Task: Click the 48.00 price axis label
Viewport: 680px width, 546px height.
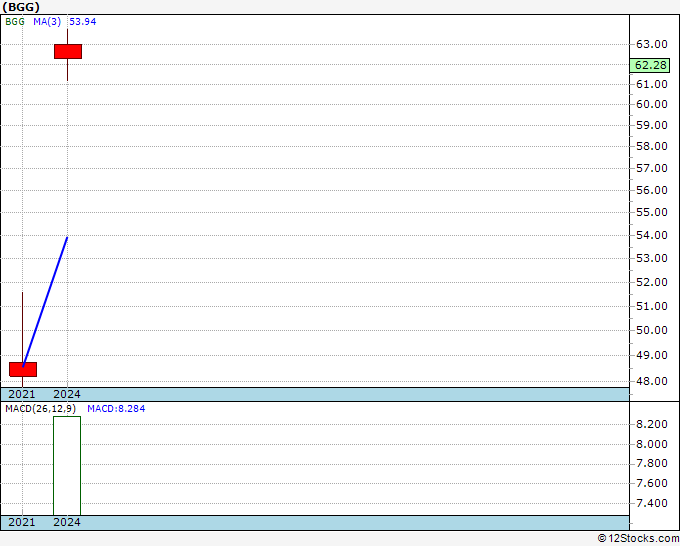Action: point(651,381)
